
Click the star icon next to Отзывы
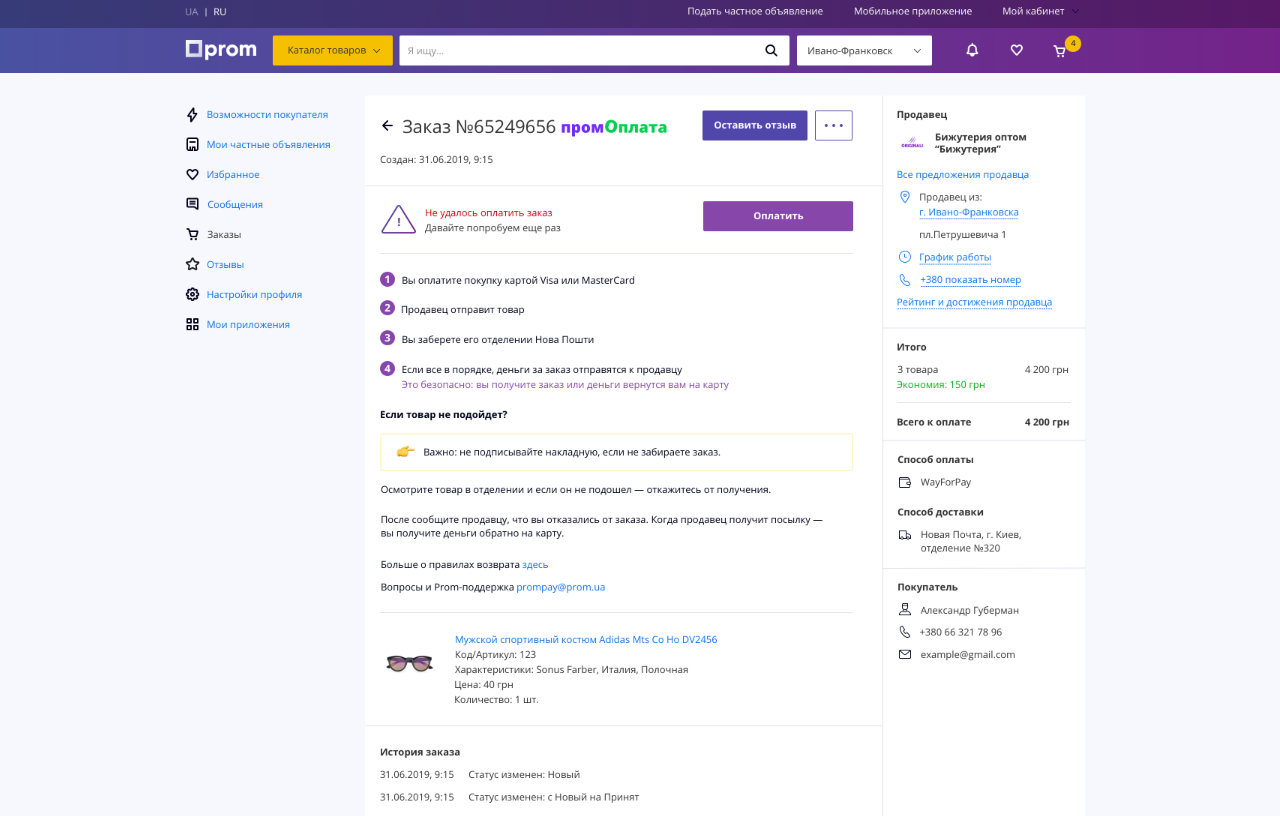[192, 264]
